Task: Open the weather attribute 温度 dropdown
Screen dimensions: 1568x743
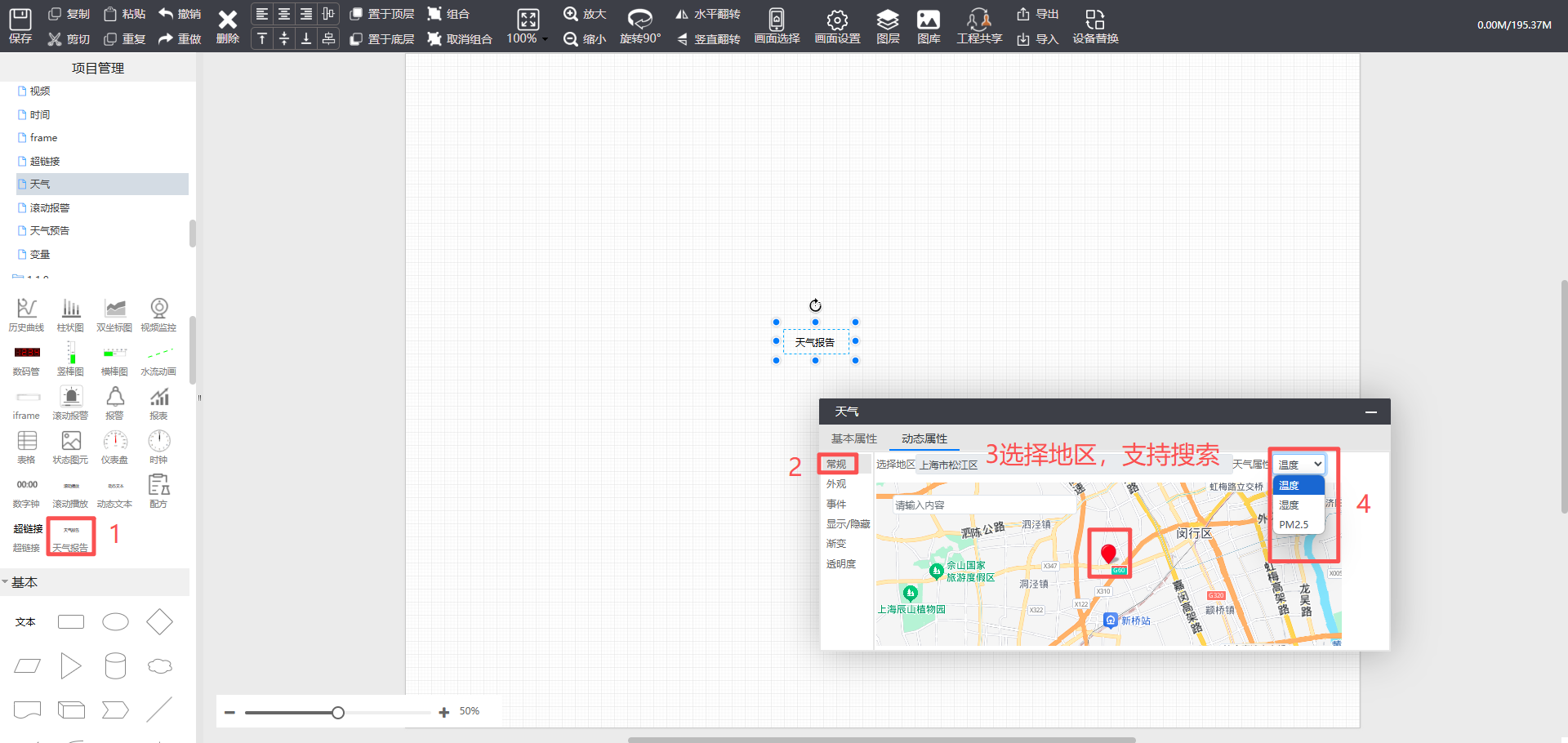Action: click(x=1299, y=465)
